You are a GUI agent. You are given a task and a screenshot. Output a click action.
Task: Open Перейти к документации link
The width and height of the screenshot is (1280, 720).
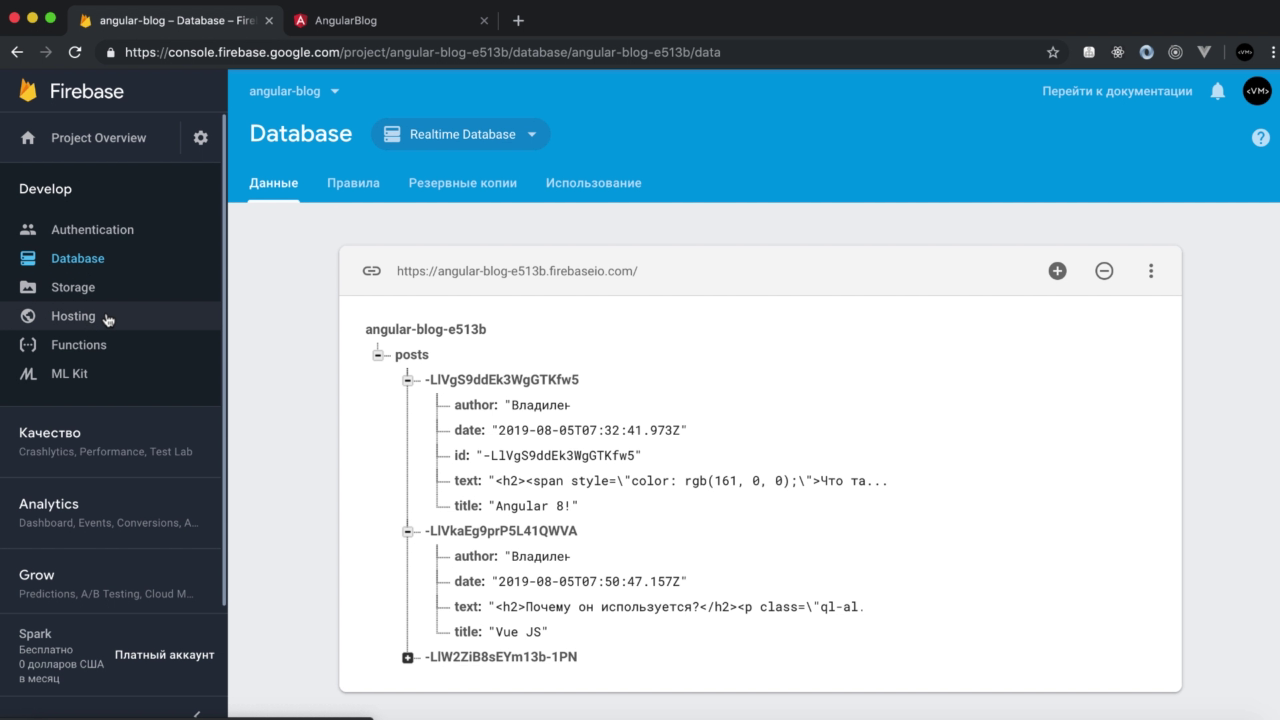coord(1117,91)
